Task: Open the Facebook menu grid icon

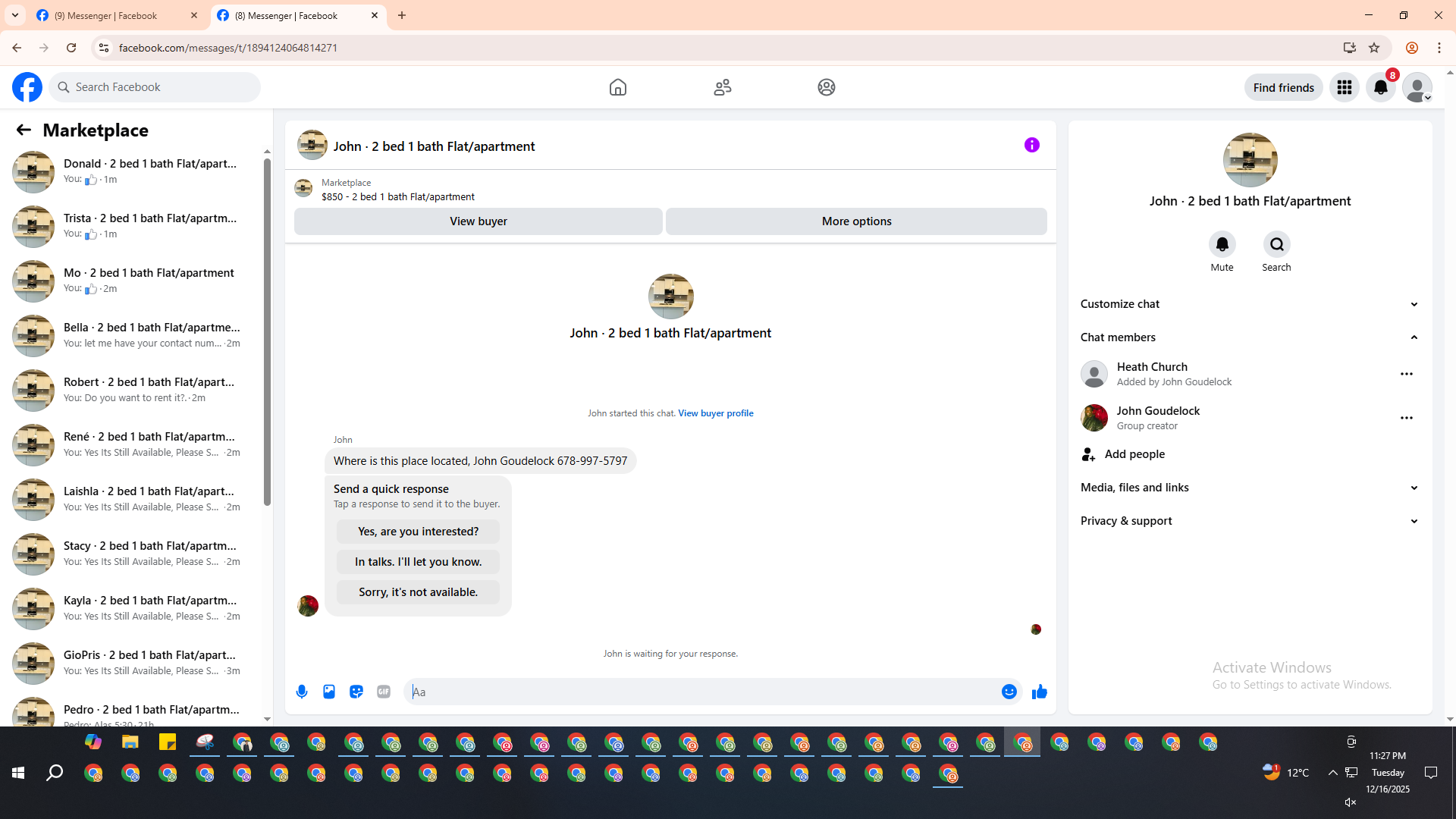Action: pos(1345,87)
